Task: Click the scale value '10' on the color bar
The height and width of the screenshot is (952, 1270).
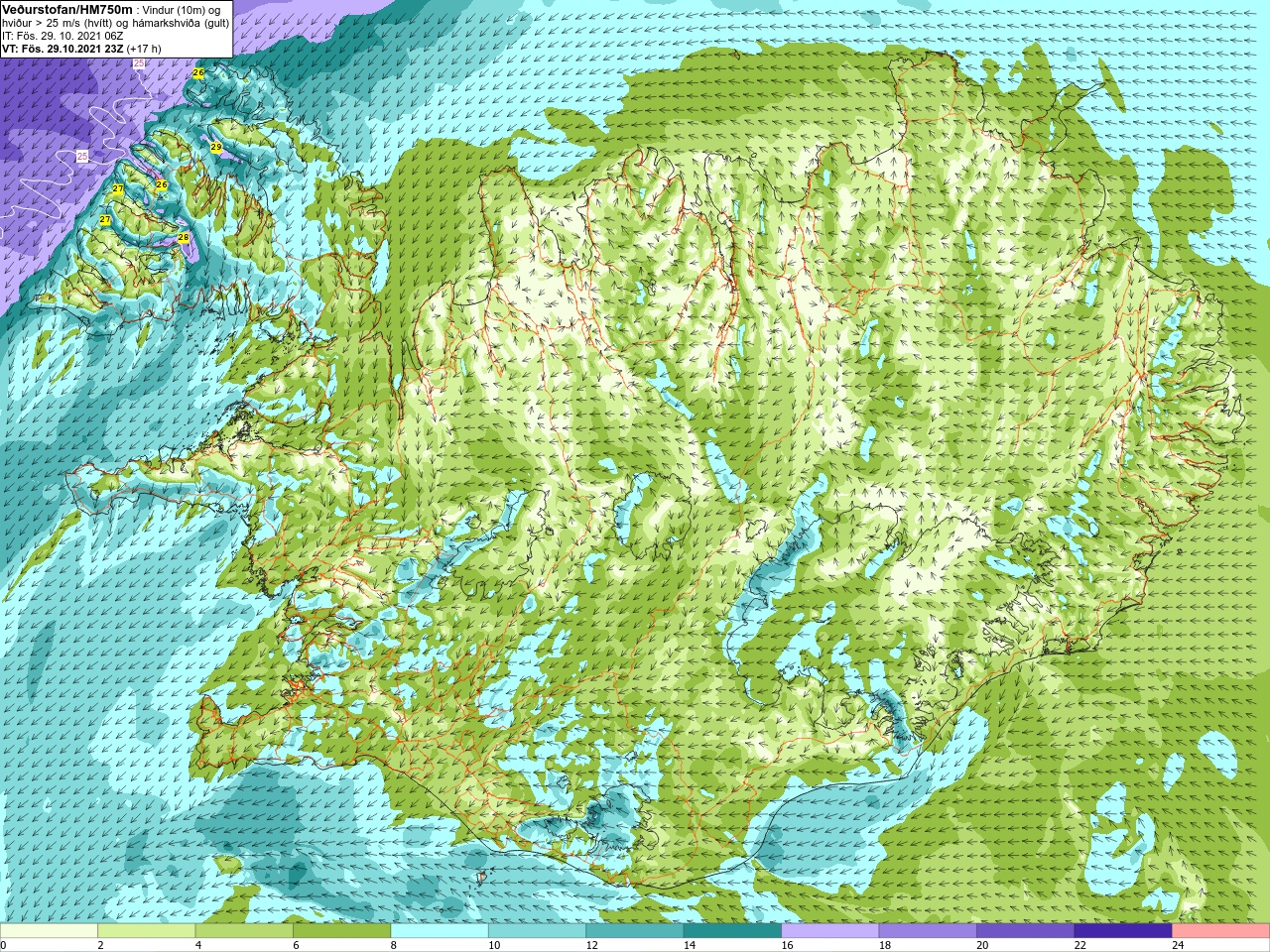Action: pyautogui.click(x=494, y=945)
